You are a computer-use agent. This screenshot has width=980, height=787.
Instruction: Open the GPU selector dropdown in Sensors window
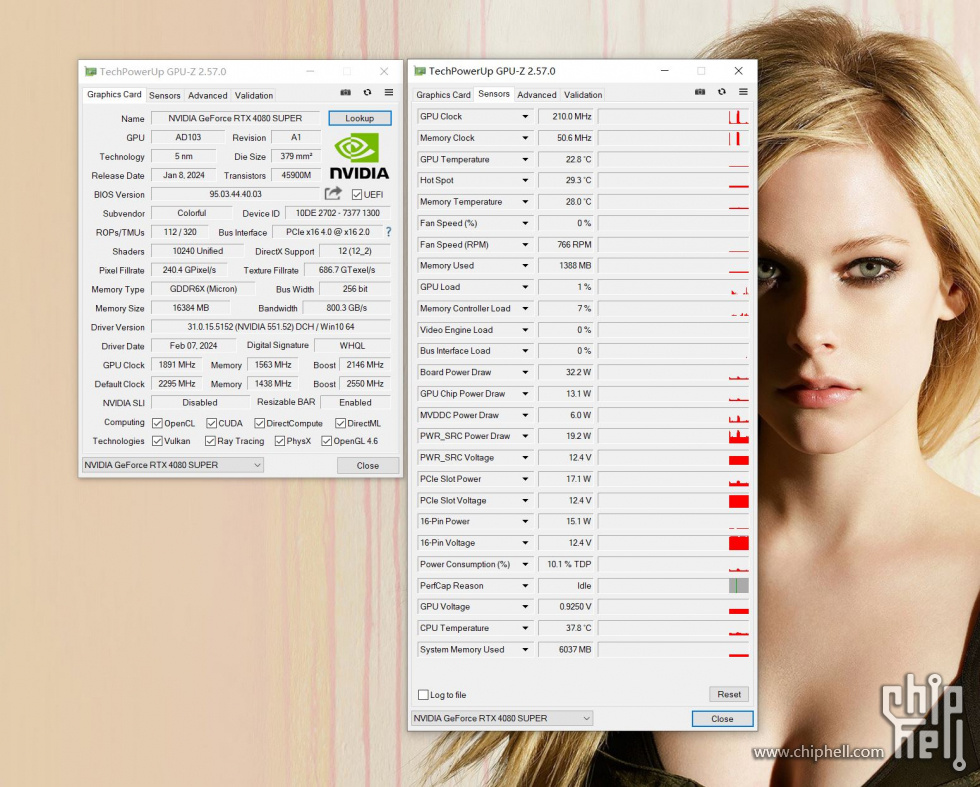501,718
